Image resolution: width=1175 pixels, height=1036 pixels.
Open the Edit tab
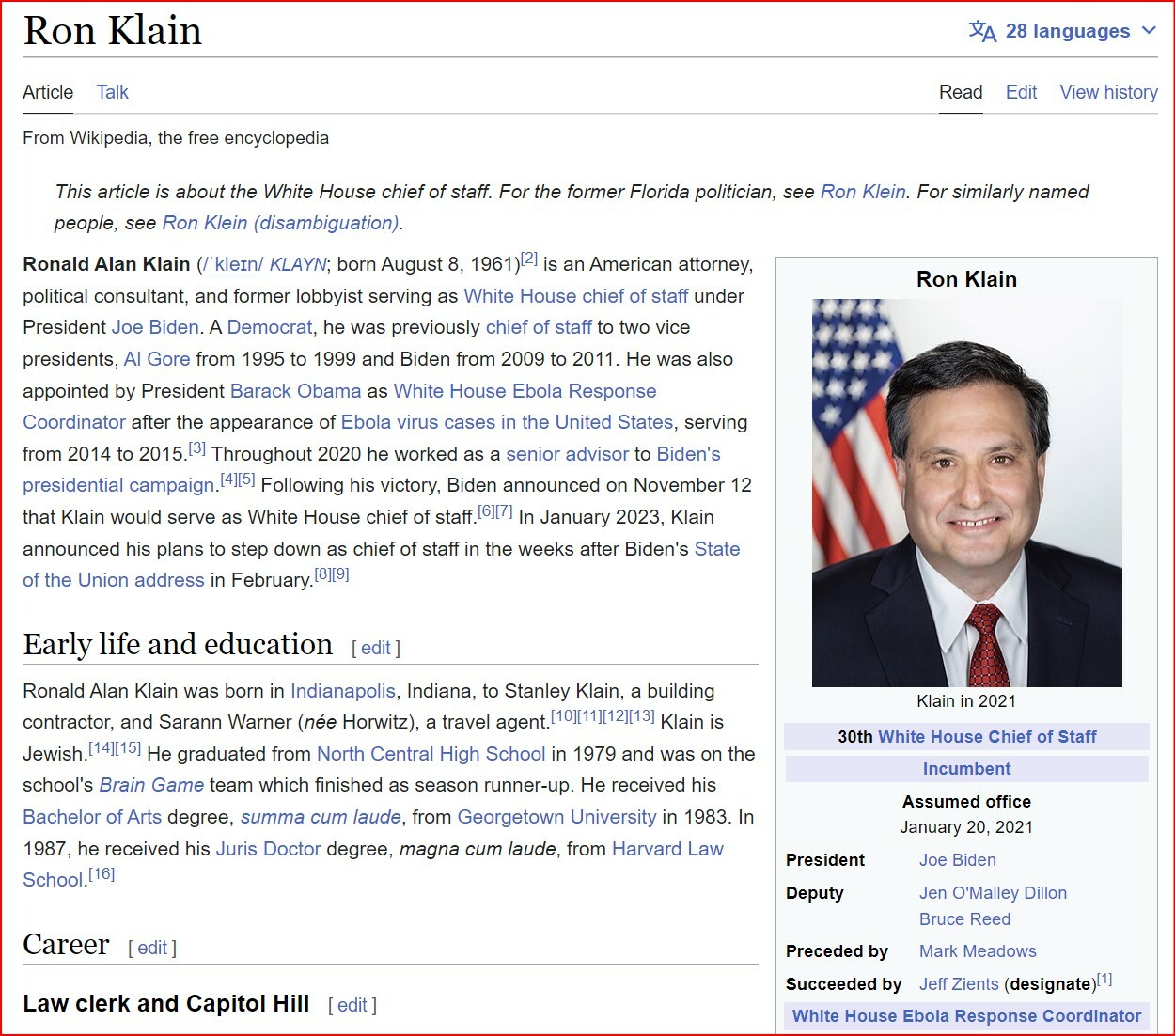point(1021,92)
